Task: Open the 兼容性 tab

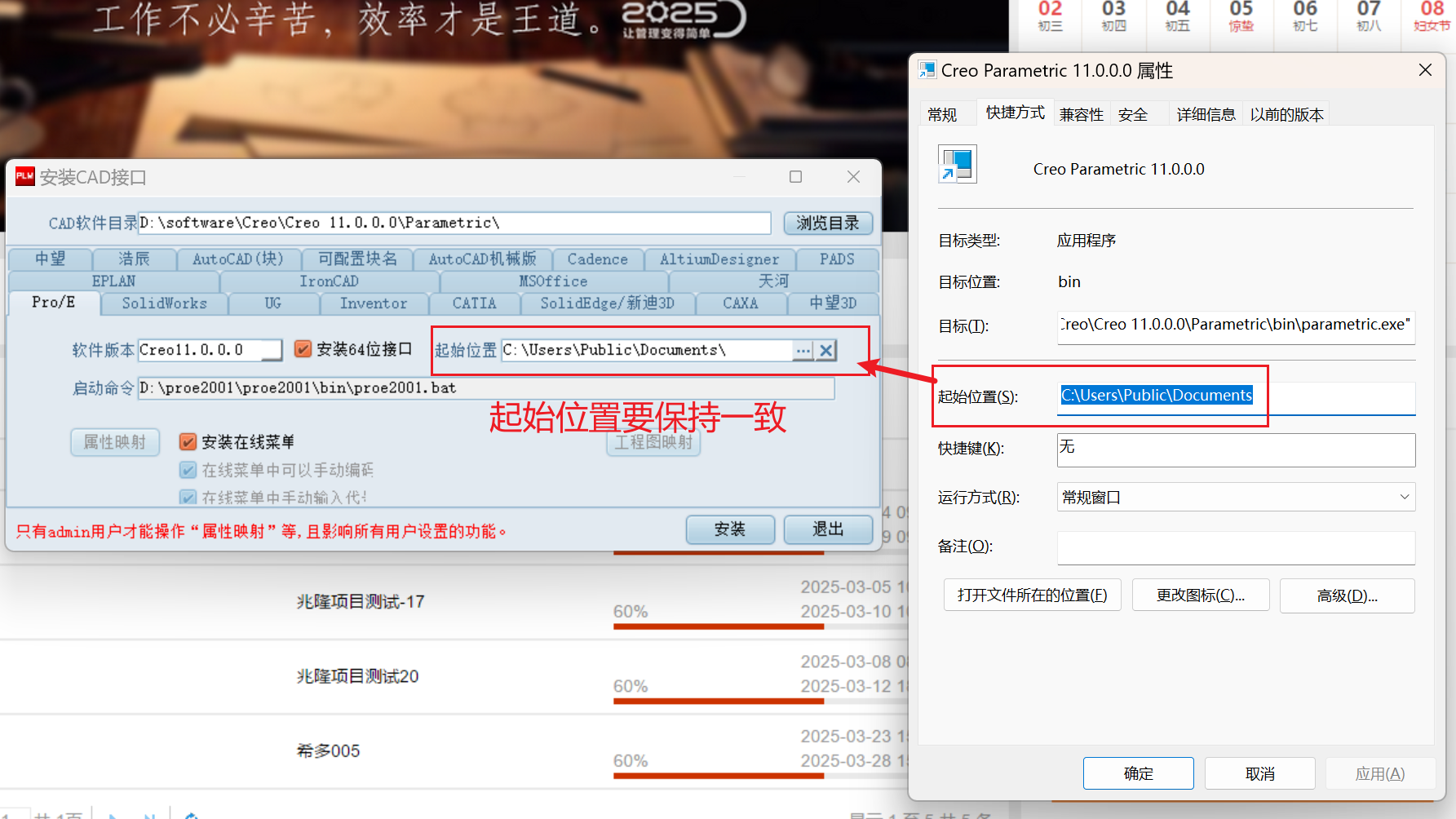Action: point(1082,114)
